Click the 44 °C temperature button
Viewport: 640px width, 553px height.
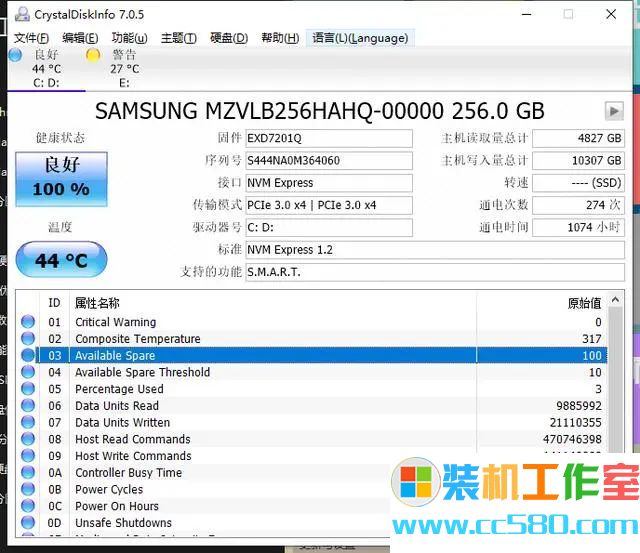[62, 260]
